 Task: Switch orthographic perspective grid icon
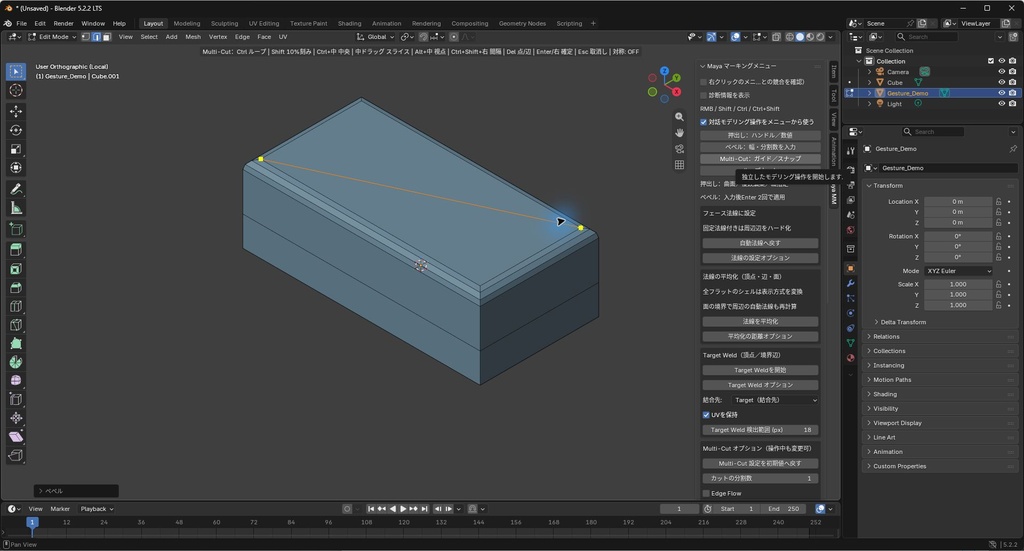click(679, 165)
